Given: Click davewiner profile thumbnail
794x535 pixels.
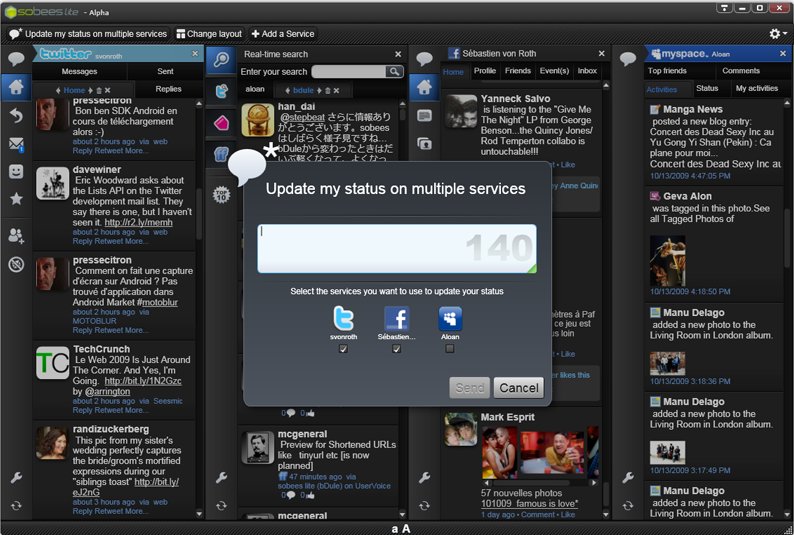Looking at the screenshot, I should click(53, 184).
